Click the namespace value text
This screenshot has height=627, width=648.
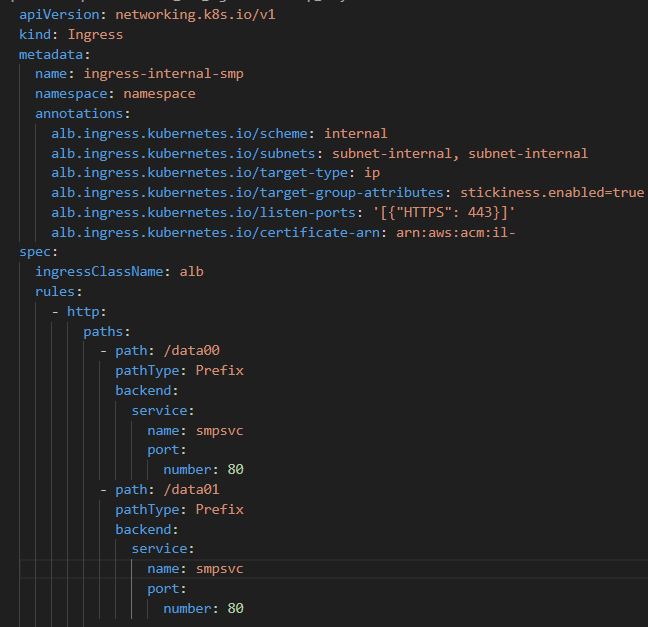(160, 94)
